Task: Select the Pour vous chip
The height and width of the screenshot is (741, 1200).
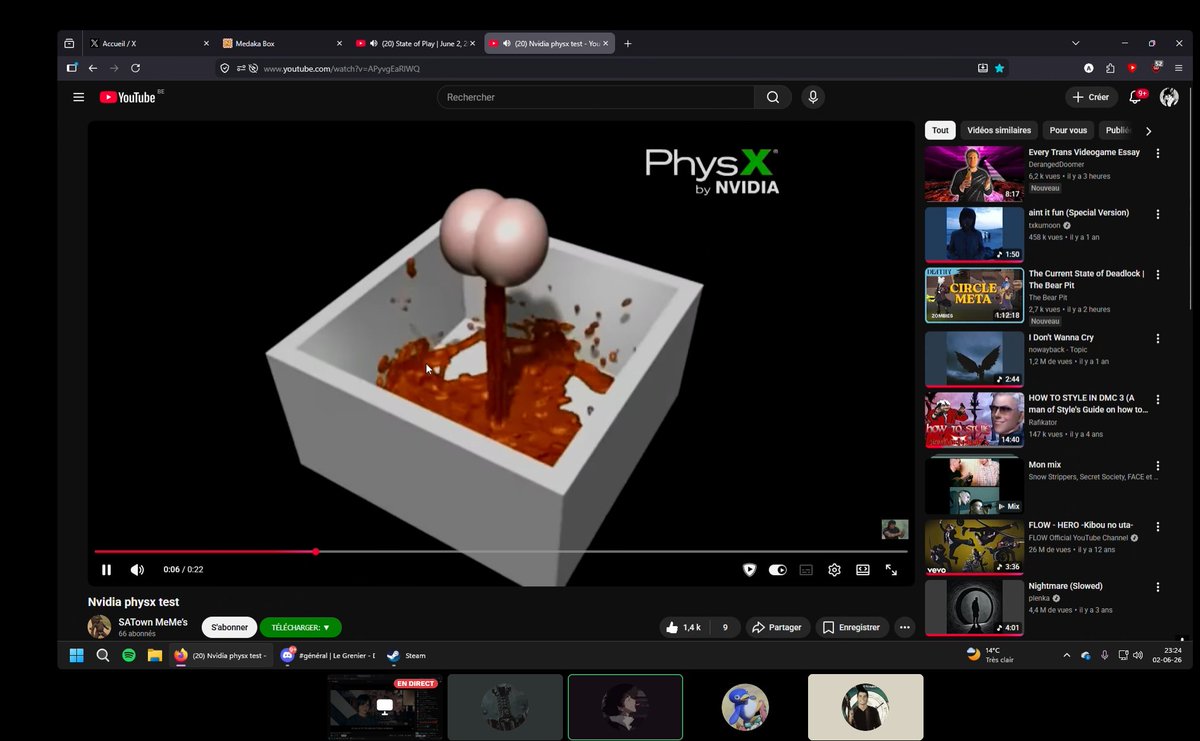Action: tap(1068, 130)
